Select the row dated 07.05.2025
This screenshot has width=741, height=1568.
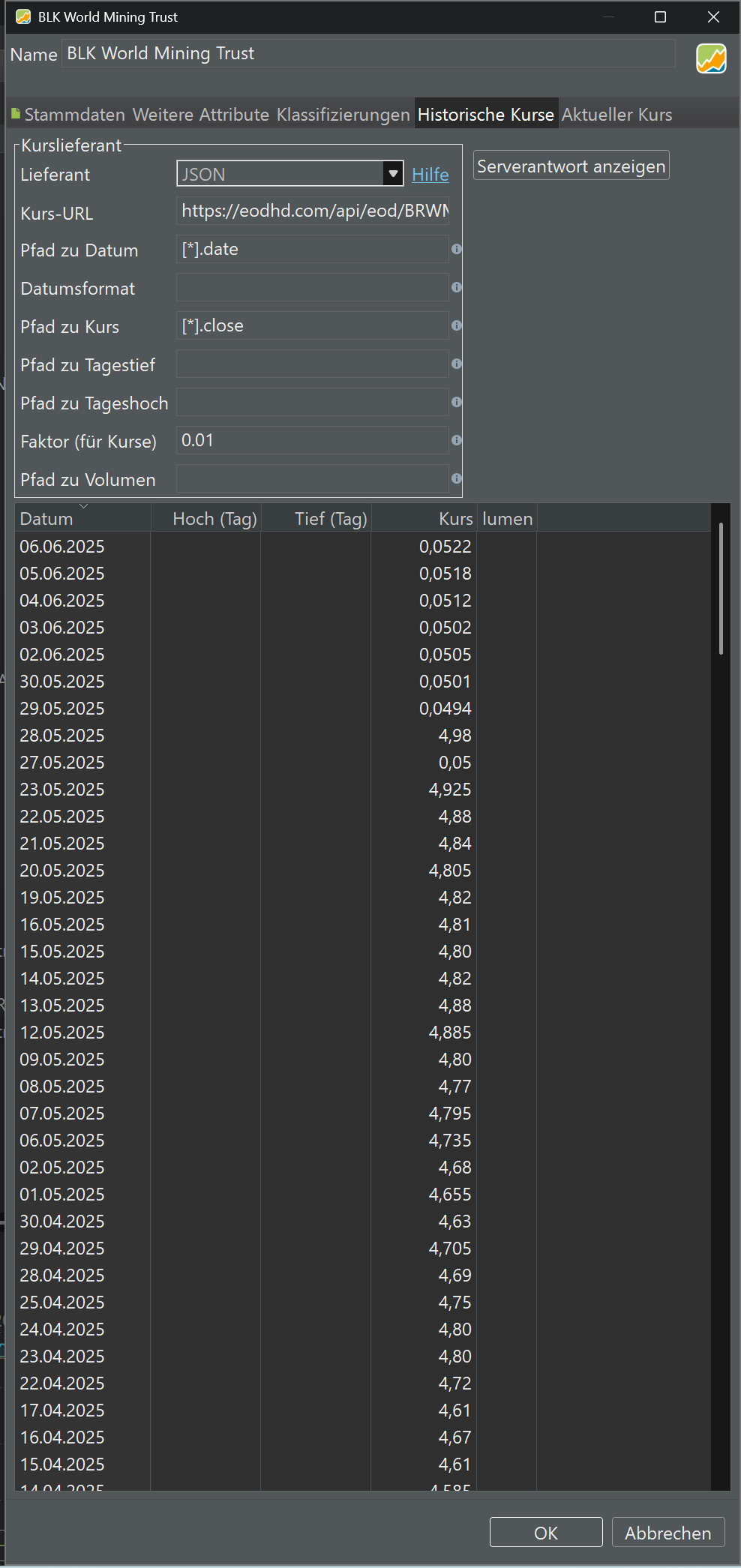tap(363, 1114)
